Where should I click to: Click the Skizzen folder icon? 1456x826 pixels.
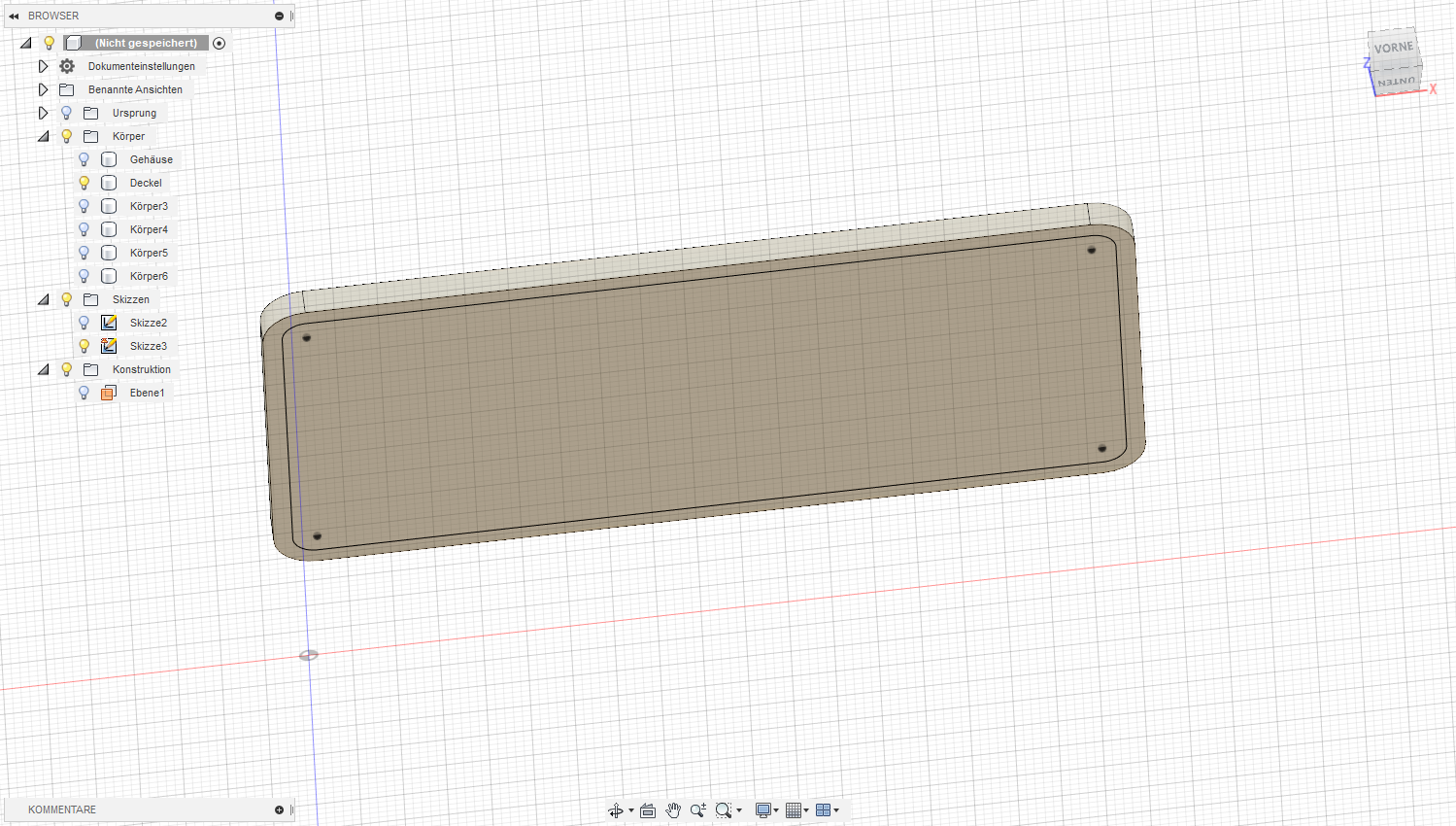pos(91,299)
